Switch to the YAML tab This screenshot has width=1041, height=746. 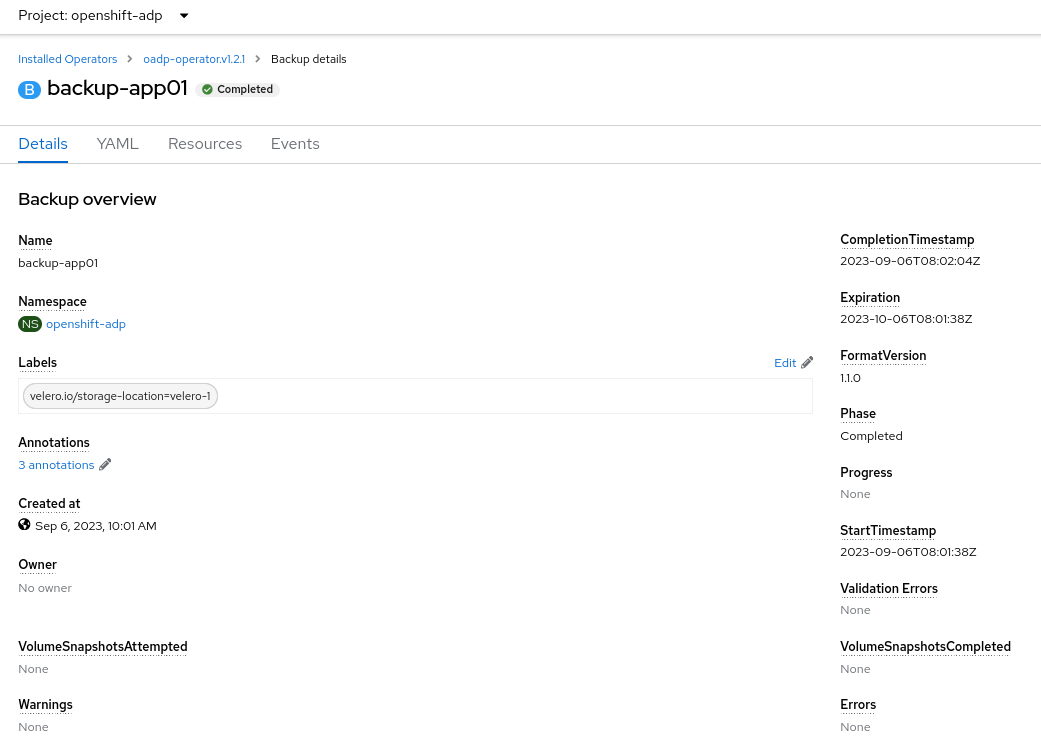tap(118, 144)
